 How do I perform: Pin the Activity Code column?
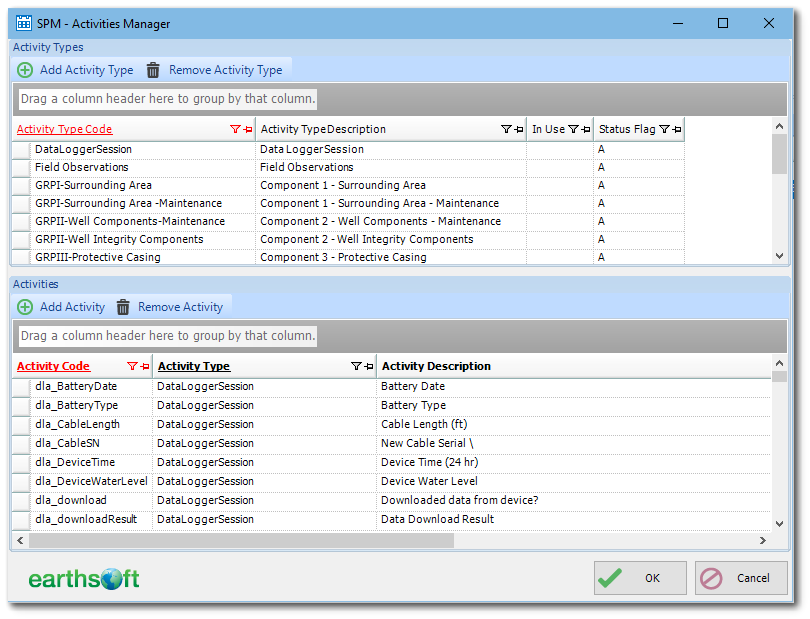point(145,365)
